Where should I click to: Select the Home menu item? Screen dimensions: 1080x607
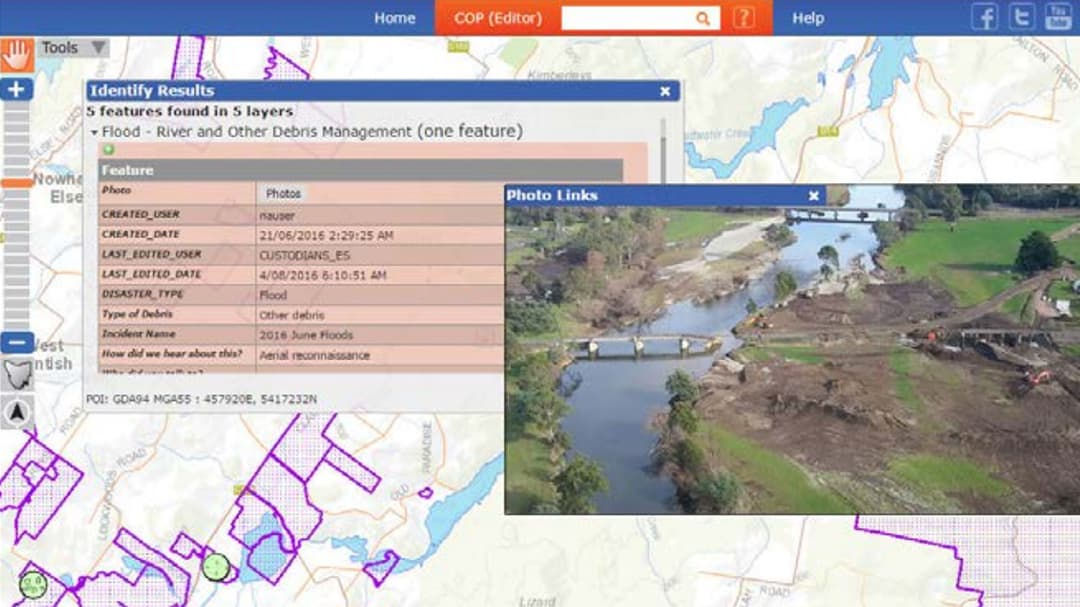(394, 17)
